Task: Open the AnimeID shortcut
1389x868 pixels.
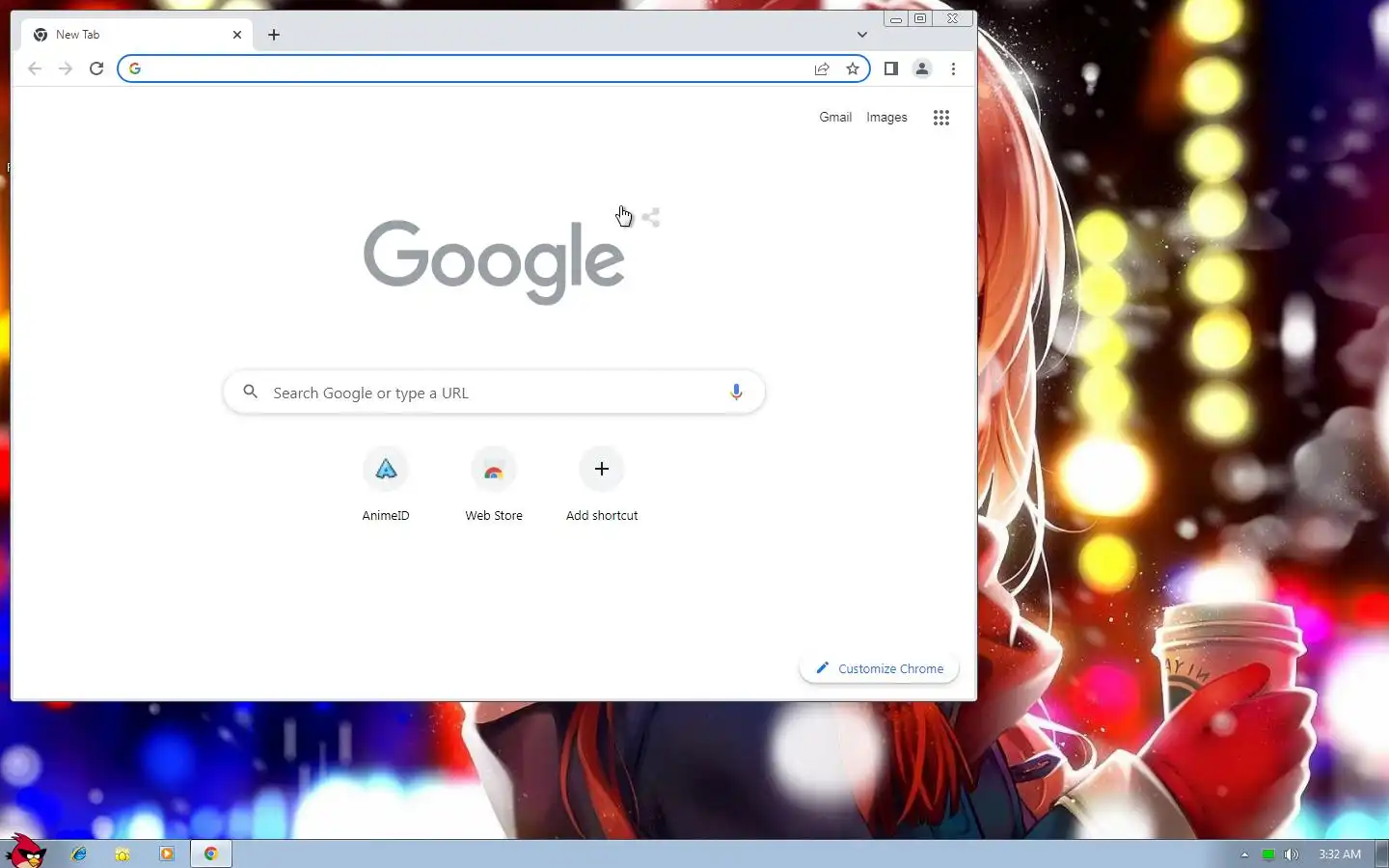Action: 386,485
